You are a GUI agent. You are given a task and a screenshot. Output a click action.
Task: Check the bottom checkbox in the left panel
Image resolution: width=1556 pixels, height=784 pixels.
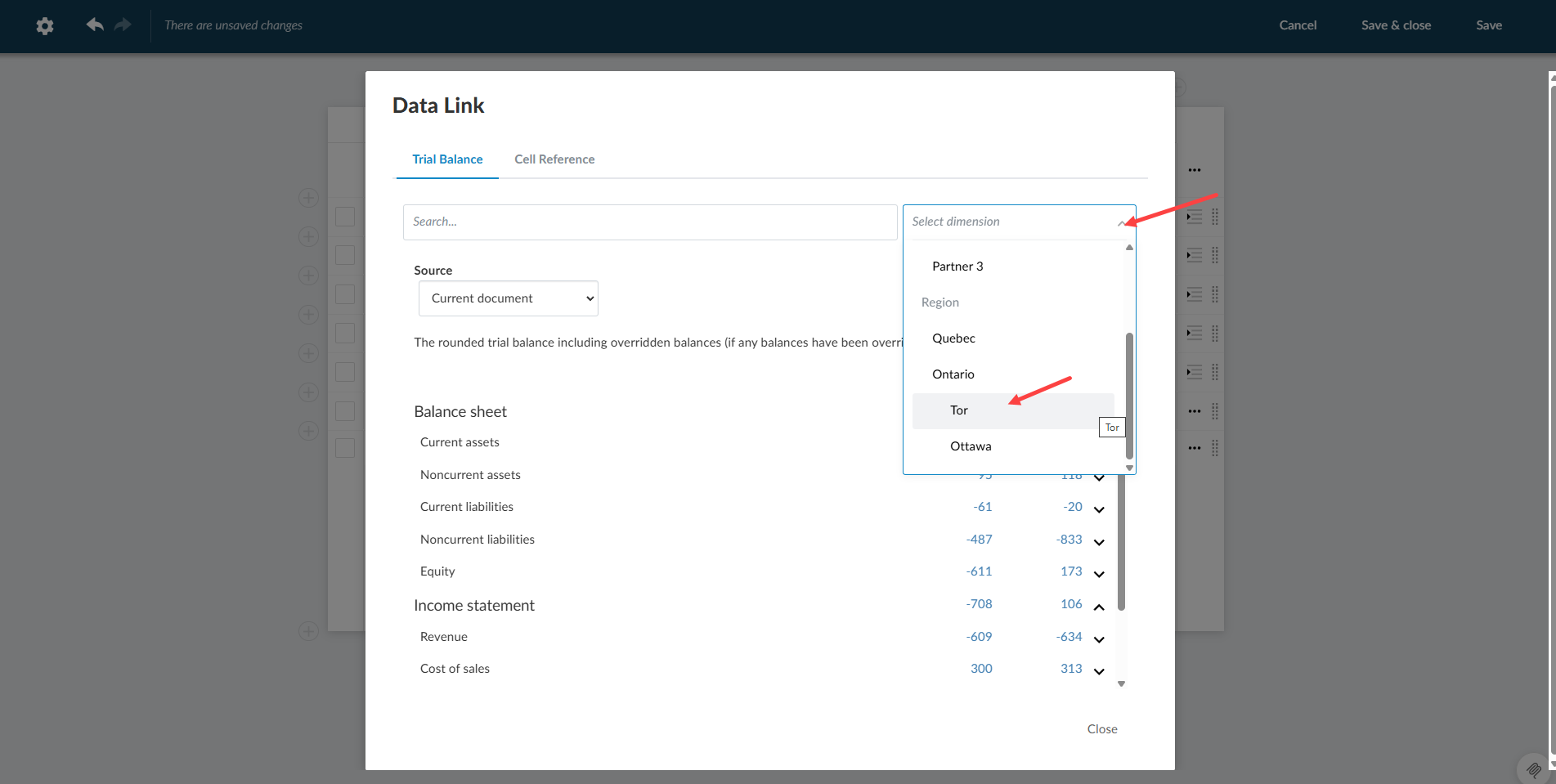345,447
